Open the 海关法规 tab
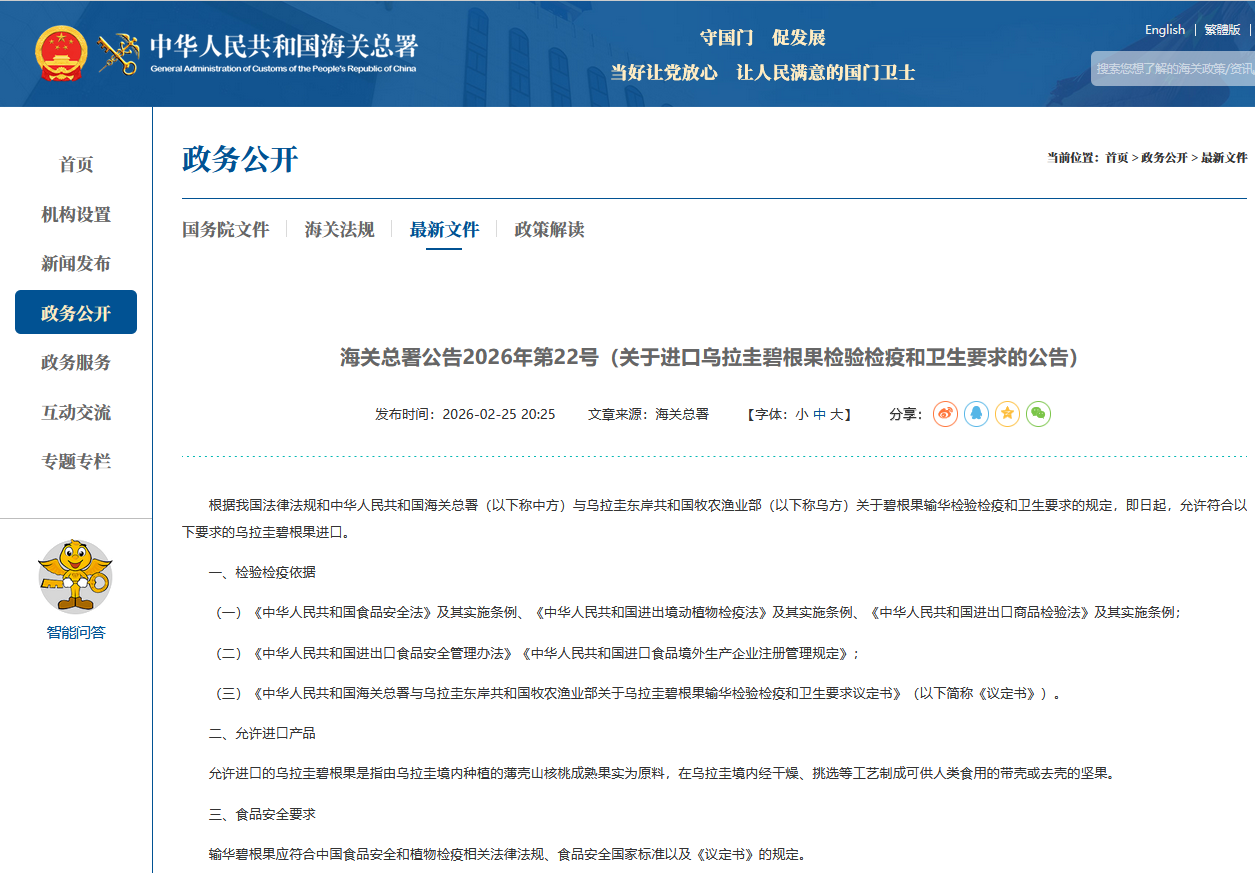1255x873 pixels. tap(339, 230)
